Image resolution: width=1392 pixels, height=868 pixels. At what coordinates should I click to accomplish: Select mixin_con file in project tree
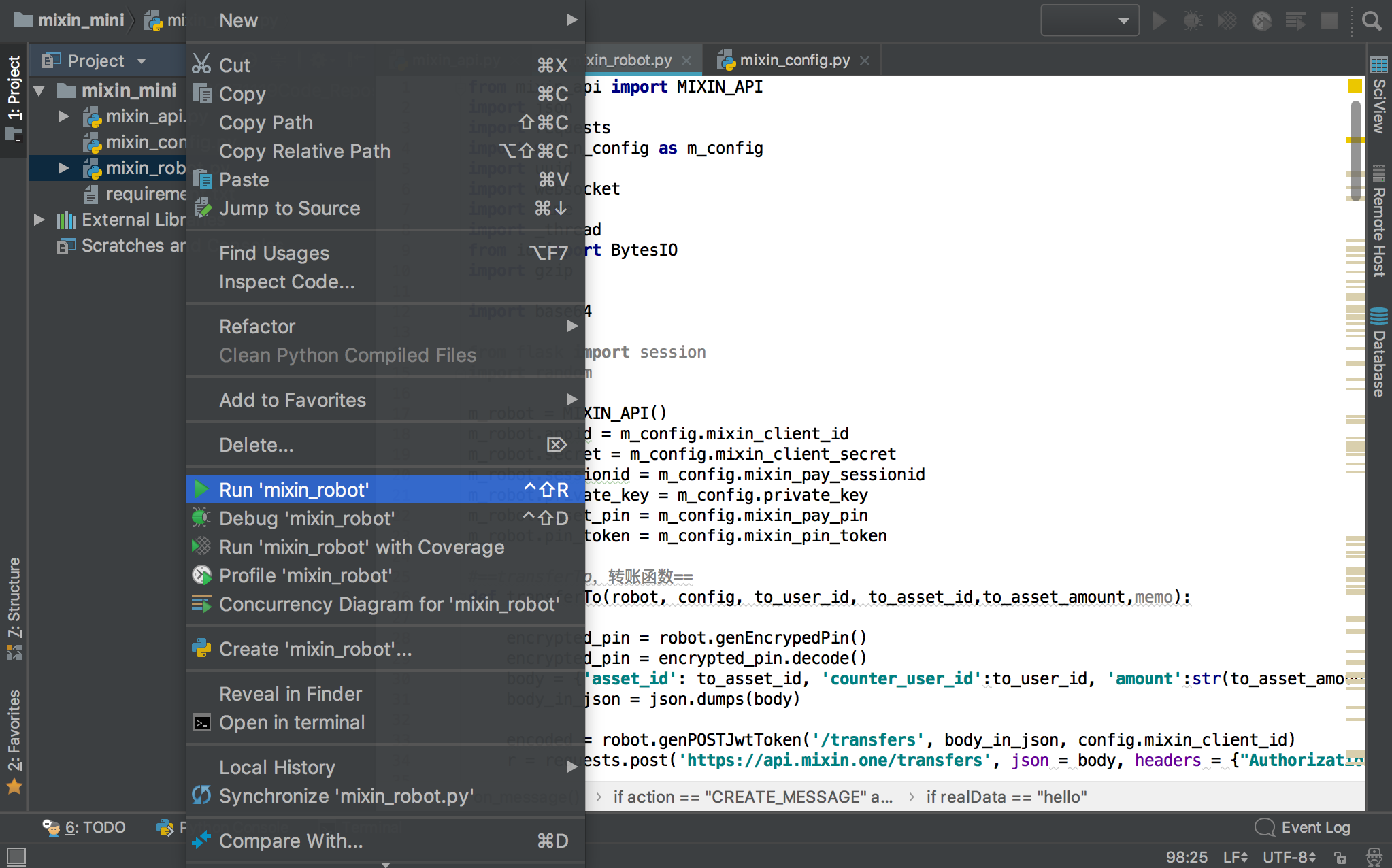pos(135,142)
